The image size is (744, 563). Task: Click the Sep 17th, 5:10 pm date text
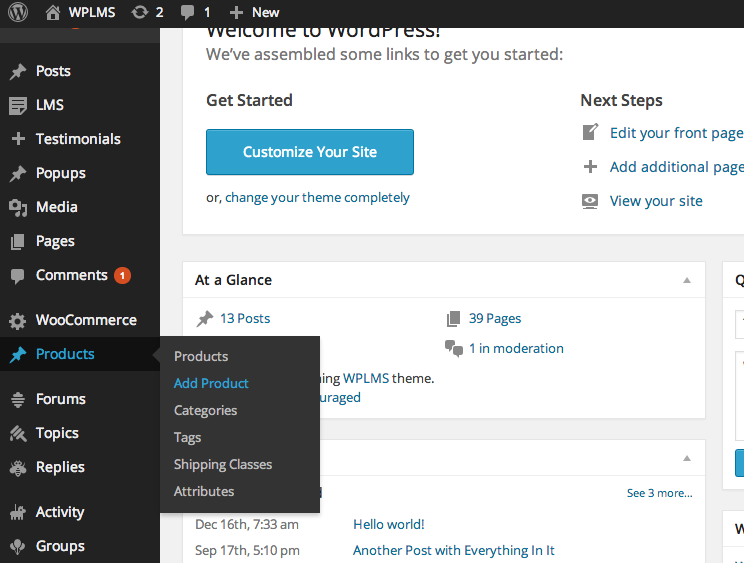[247, 551]
